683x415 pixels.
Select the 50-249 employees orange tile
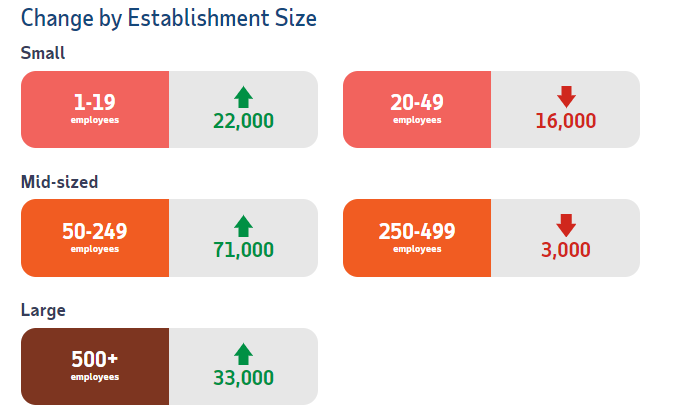[x=95, y=238]
